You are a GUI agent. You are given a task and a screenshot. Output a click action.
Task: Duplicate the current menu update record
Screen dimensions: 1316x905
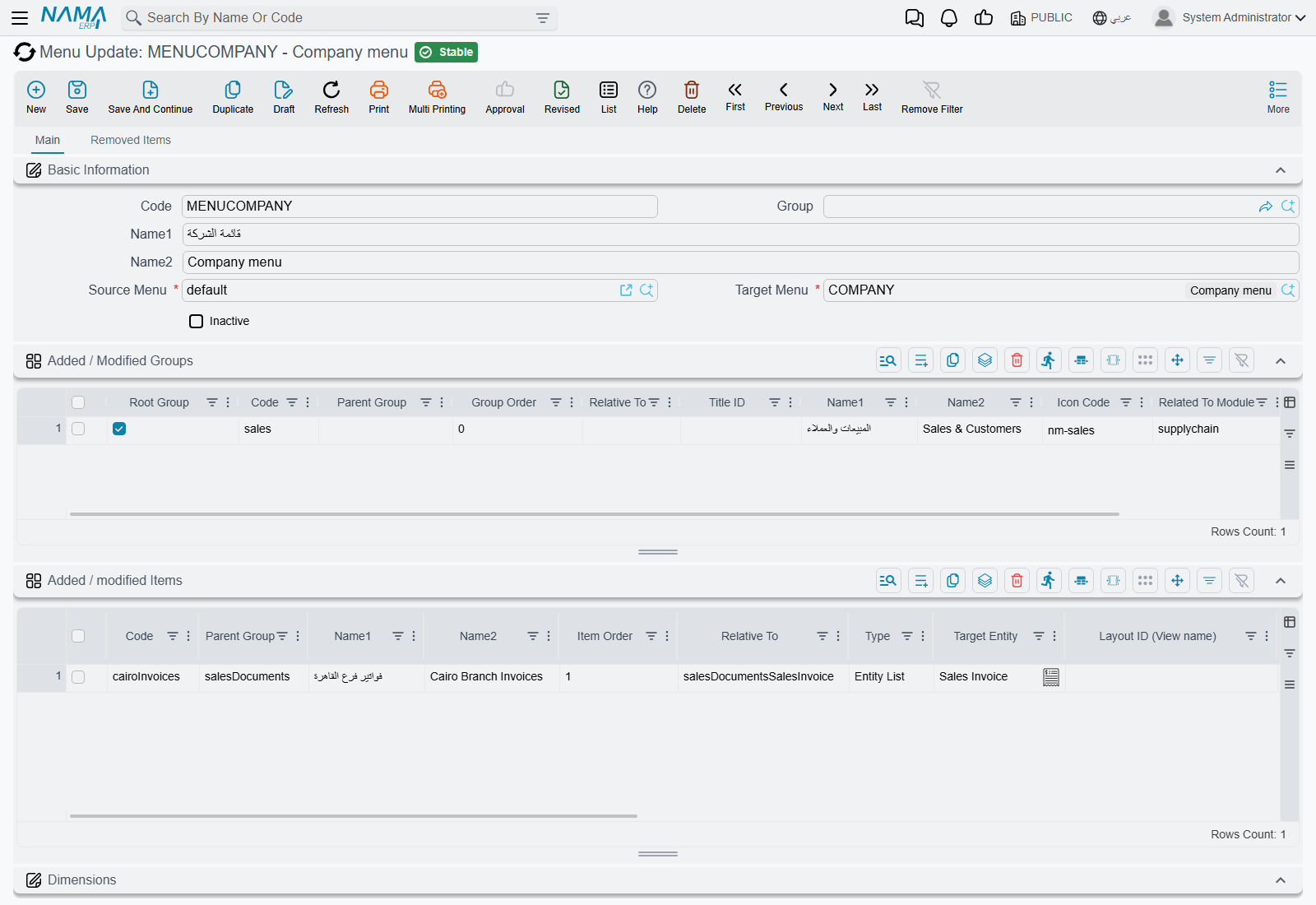[233, 97]
